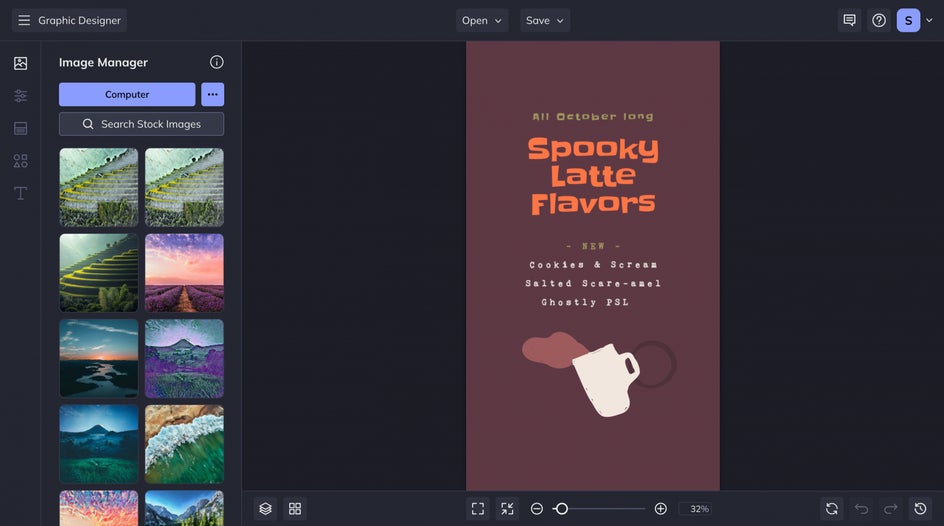The image size is (944, 526).
Task: Select the blue misty mountain thumbnail
Action: pos(99,444)
